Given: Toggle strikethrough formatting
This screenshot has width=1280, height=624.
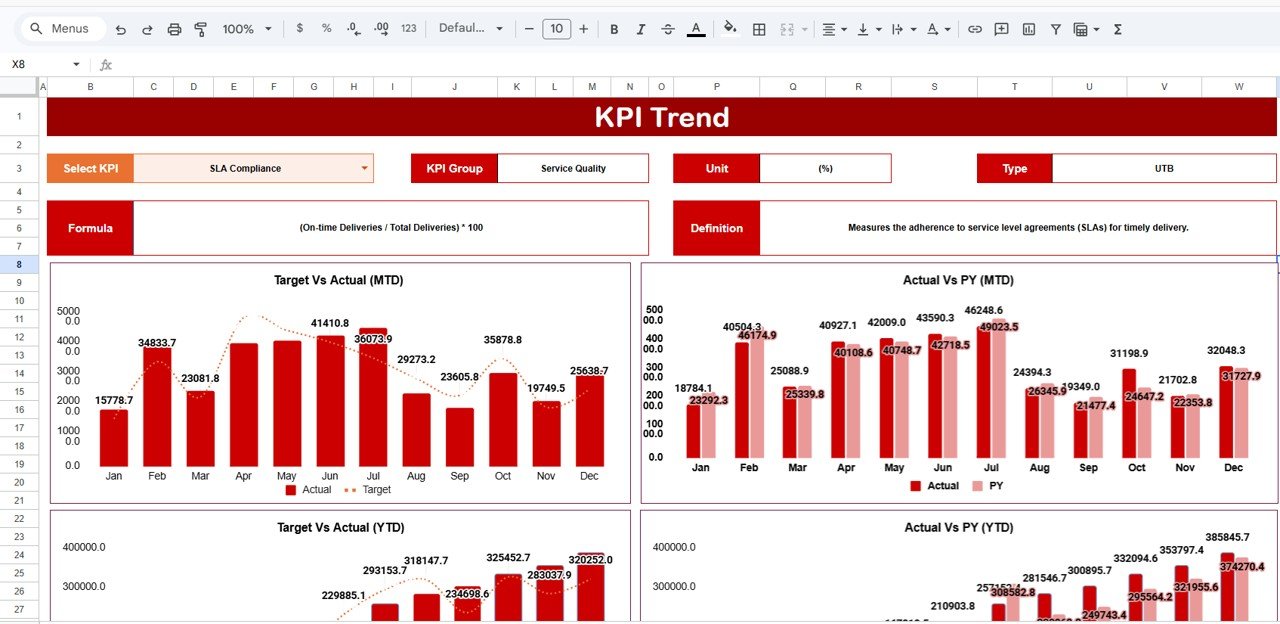Looking at the screenshot, I should point(668,29).
